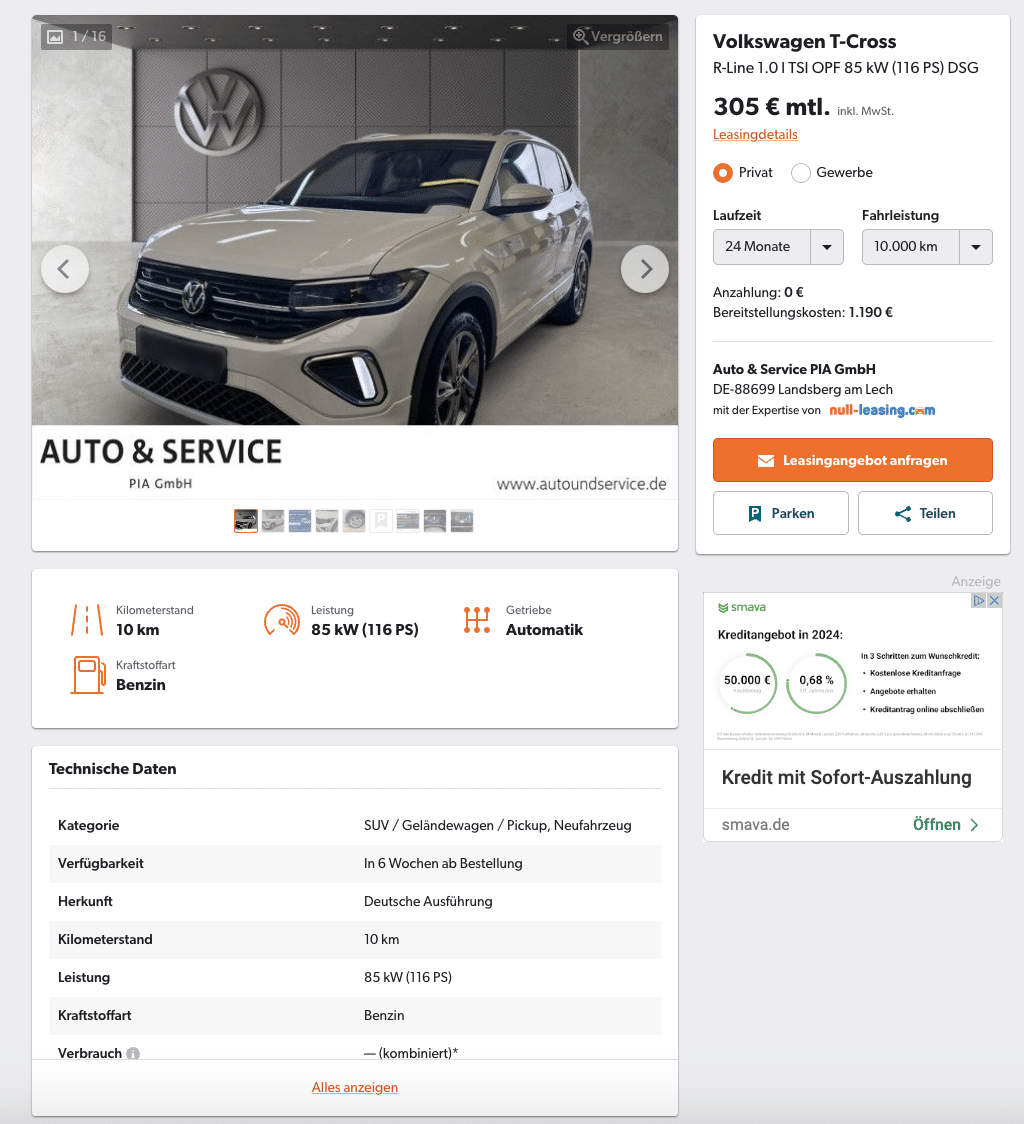Click the Kredit mit Sofort-Auszahlung ad headline
The width and height of the screenshot is (1024, 1124).
846,778
